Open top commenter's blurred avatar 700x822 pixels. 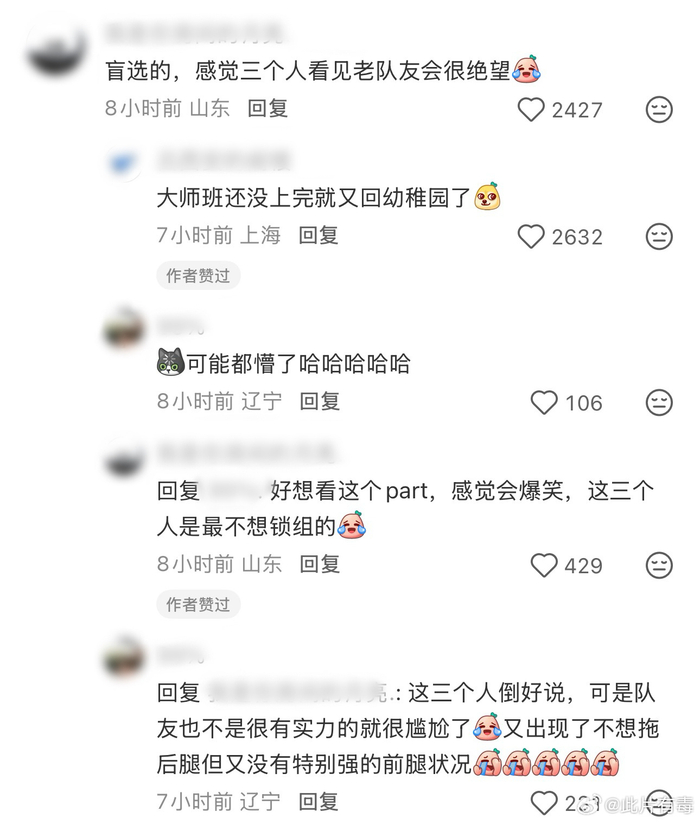(57, 50)
